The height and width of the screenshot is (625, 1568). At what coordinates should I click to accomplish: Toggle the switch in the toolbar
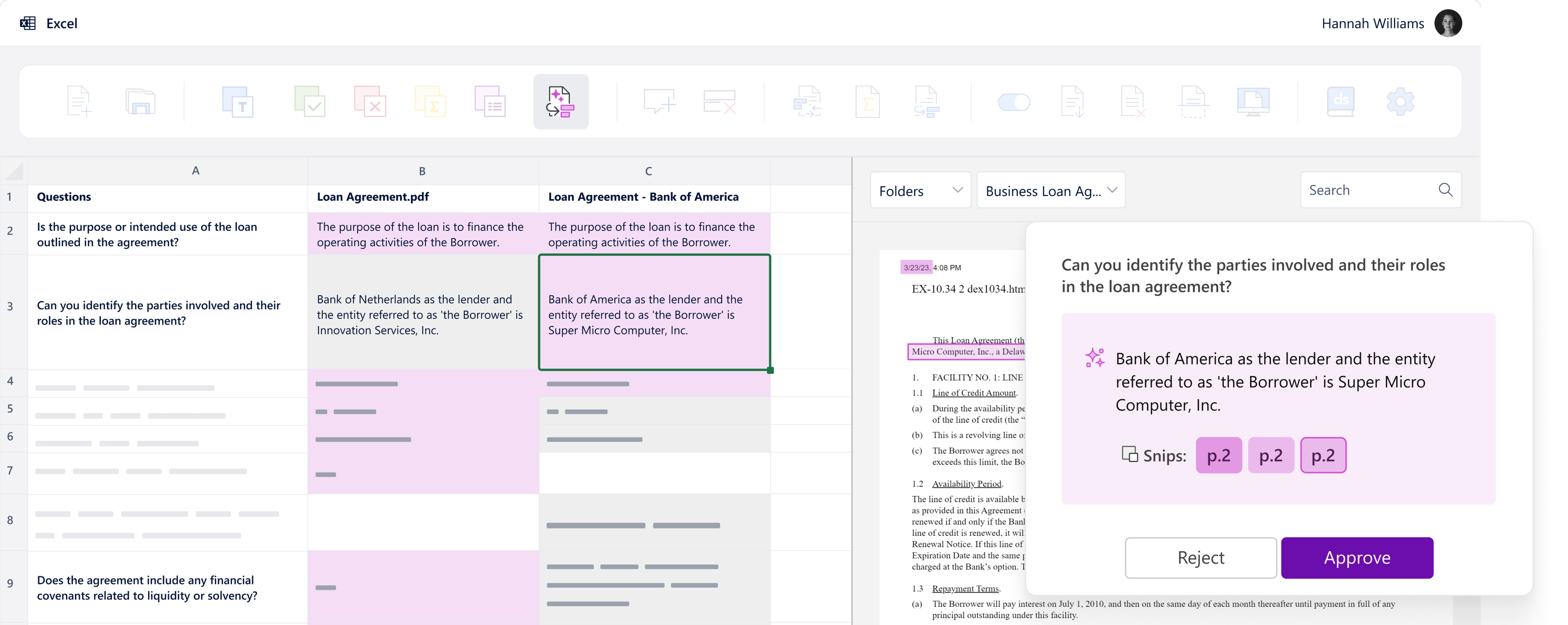[x=1014, y=102]
